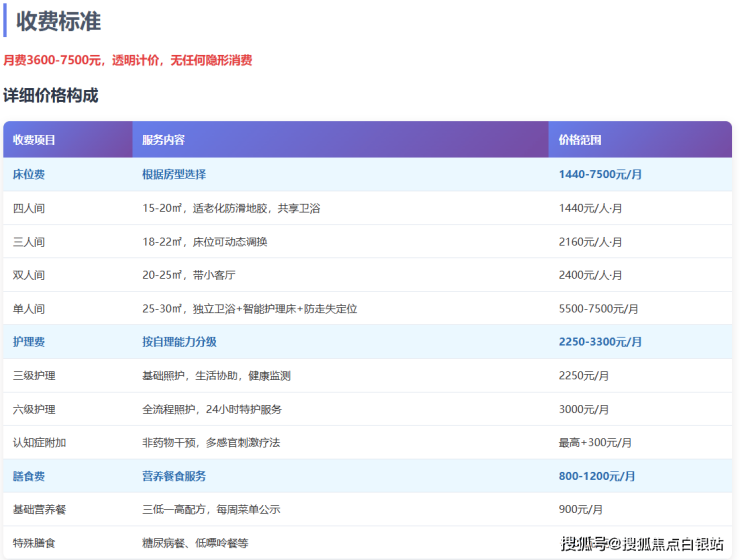Click the 收费项目 column header
740x560 pixels.
click(x=34, y=140)
